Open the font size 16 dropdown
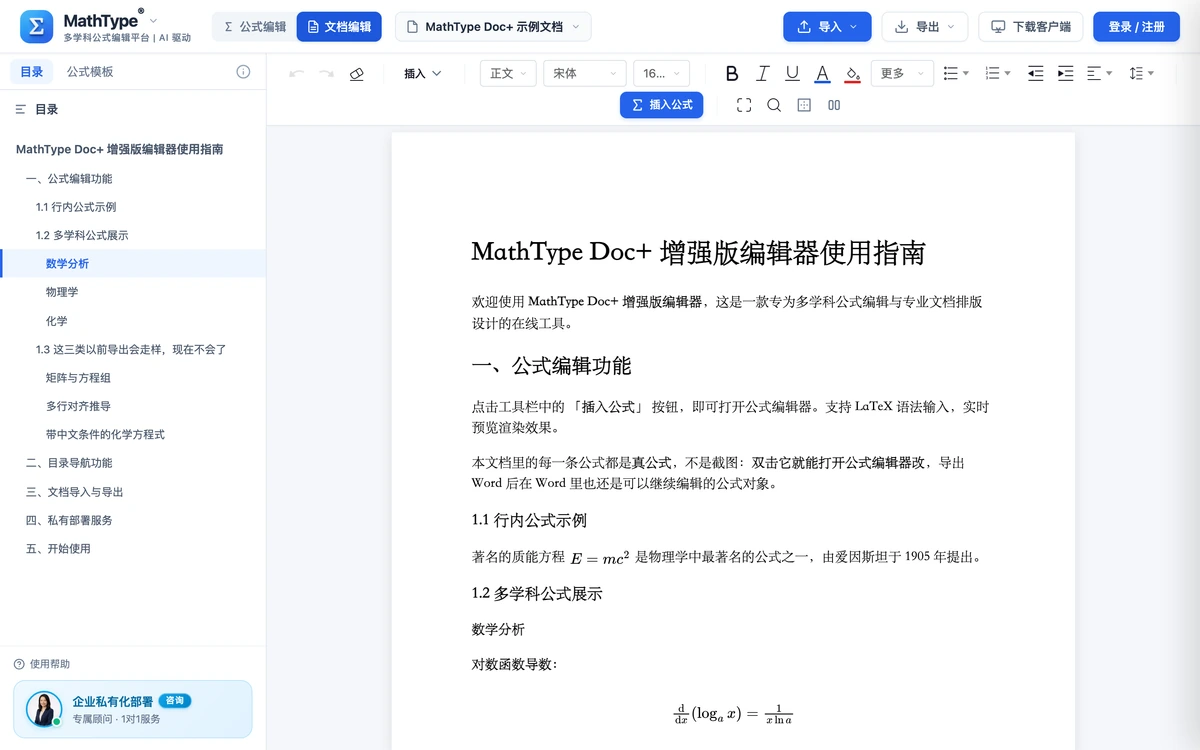Viewport: 1200px width, 750px height. click(661, 74)
